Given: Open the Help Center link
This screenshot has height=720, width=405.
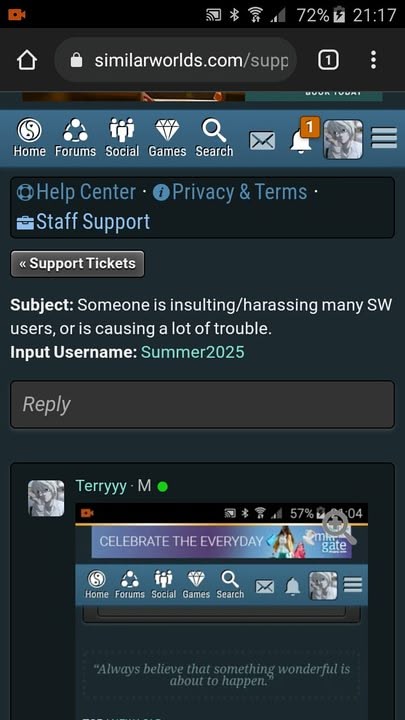Looking at the screenshot, I should [x=76, y=192].
